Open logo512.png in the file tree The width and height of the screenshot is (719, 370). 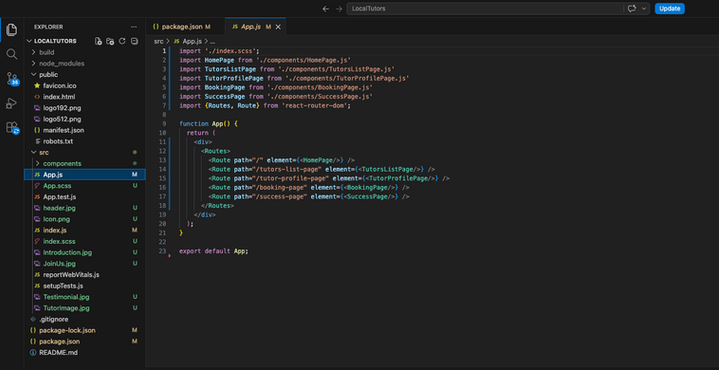pos(85,119)
